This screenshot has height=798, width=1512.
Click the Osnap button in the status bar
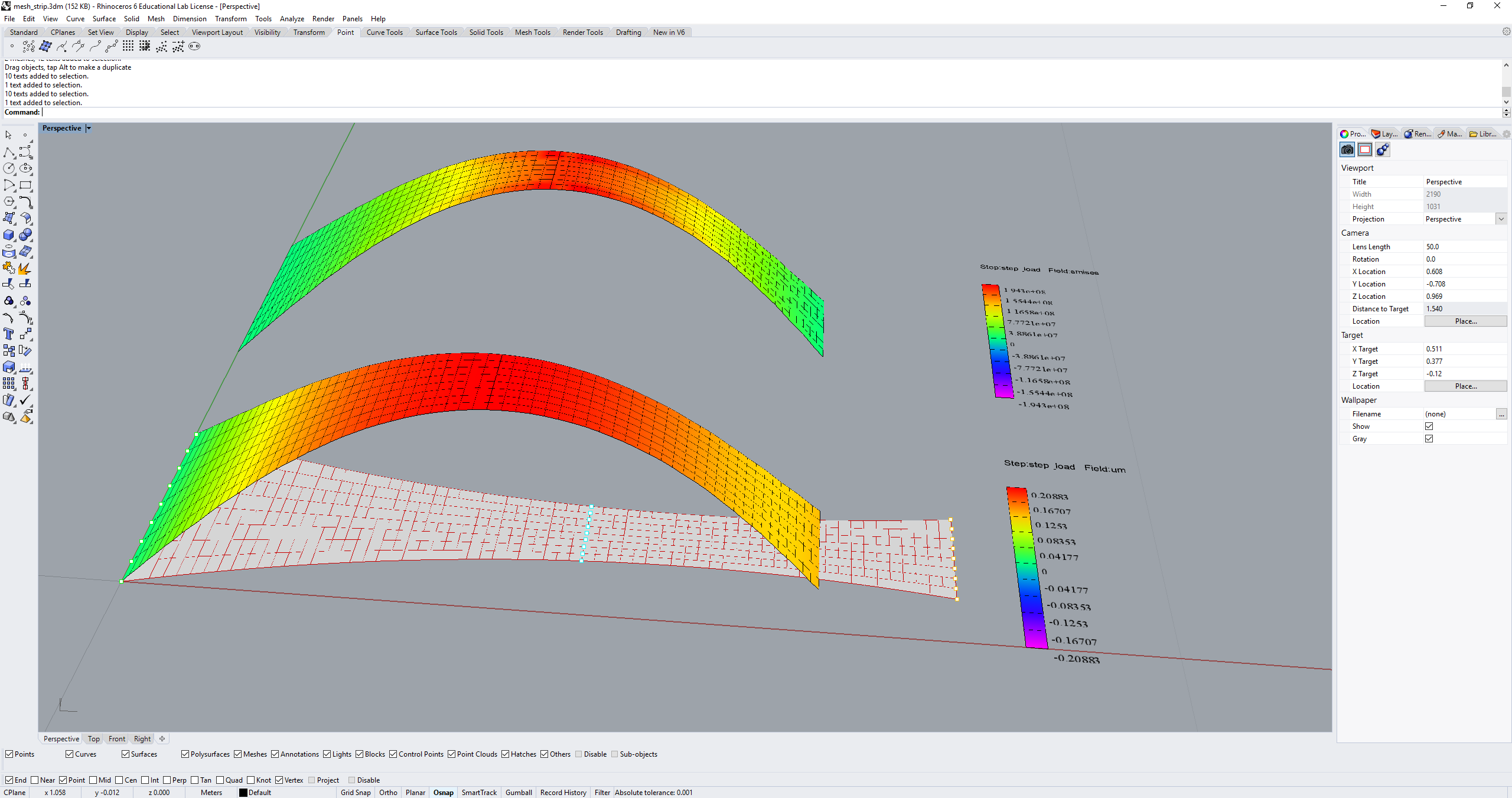[x=442, y=792]
